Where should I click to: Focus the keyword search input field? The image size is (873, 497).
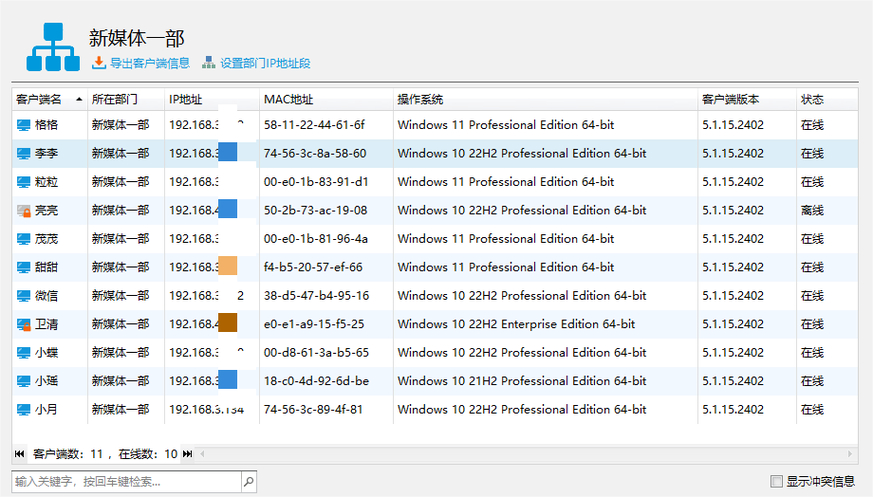point(126,481)
